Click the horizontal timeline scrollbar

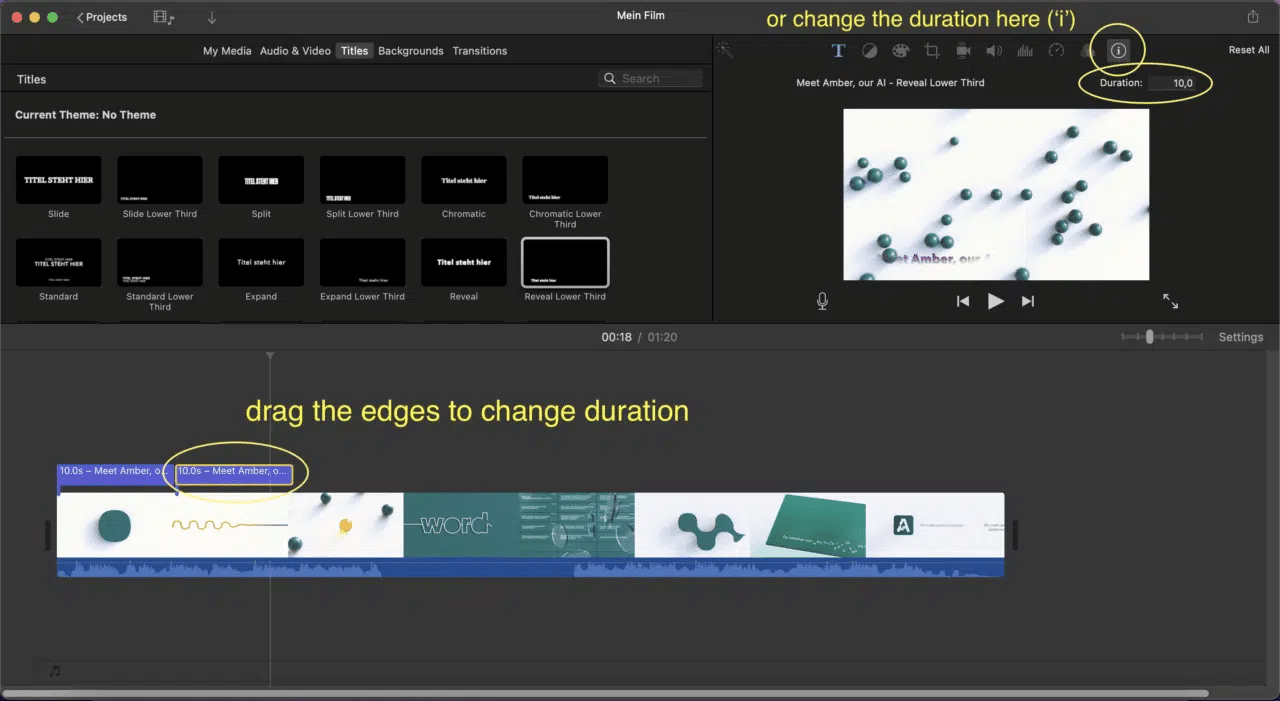click(x=605, y=693)
